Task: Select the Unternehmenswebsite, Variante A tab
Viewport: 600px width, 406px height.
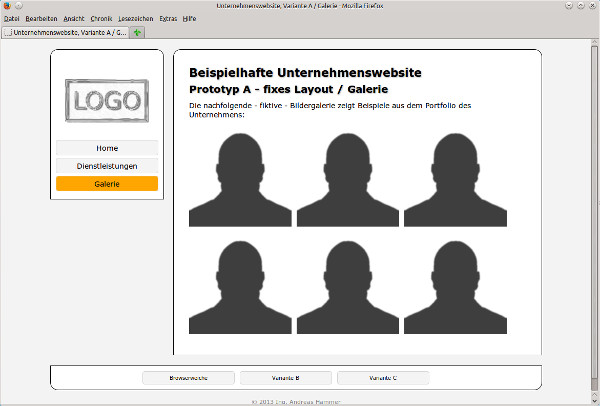Action: point(65,33)
